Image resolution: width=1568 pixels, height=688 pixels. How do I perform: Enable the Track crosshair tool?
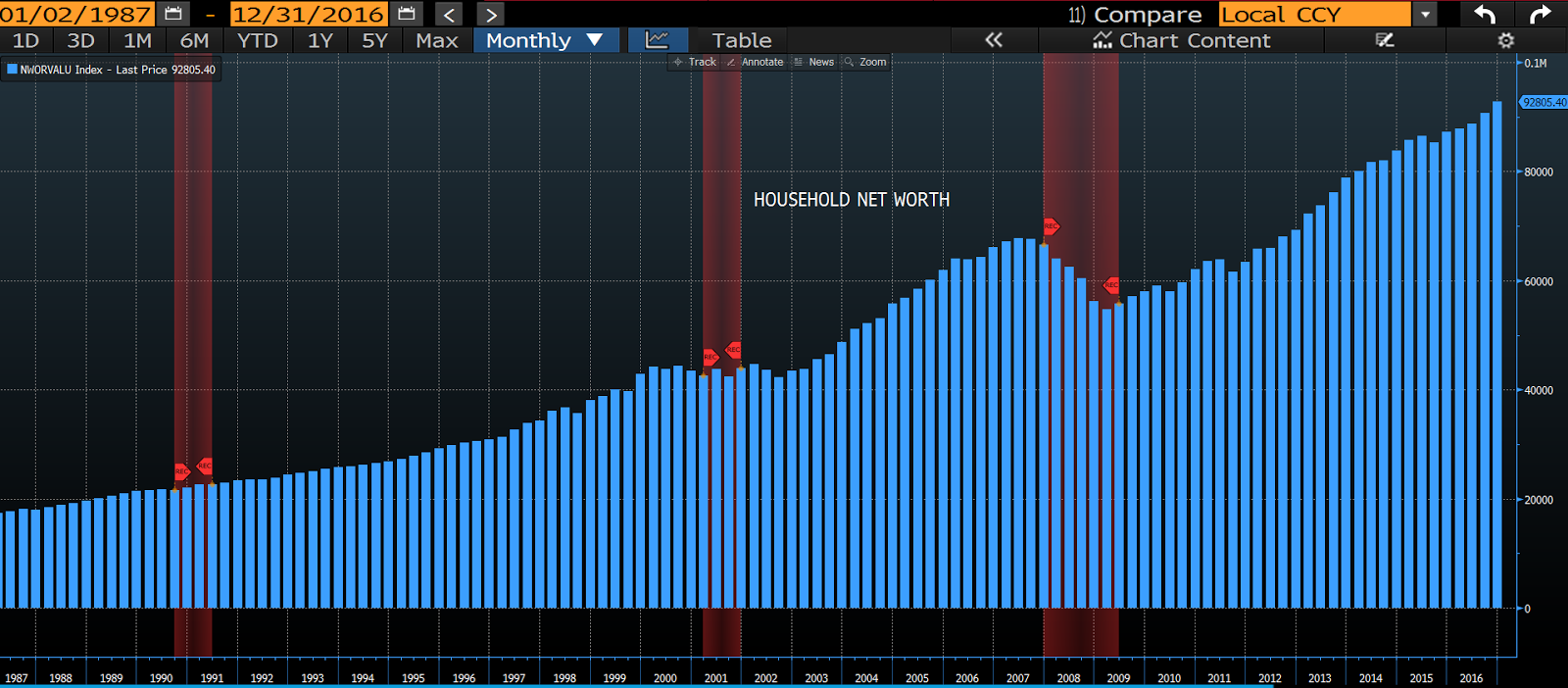[695, 62]
